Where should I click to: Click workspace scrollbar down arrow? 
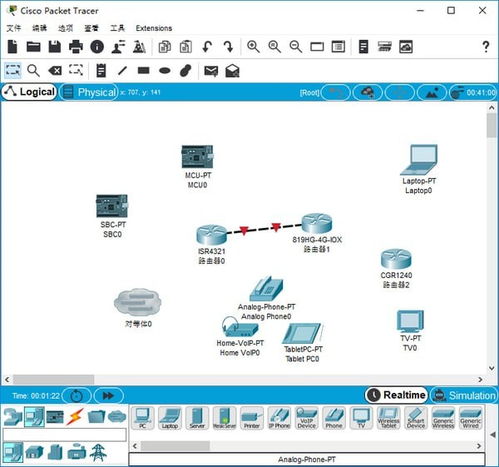[492, 368]
